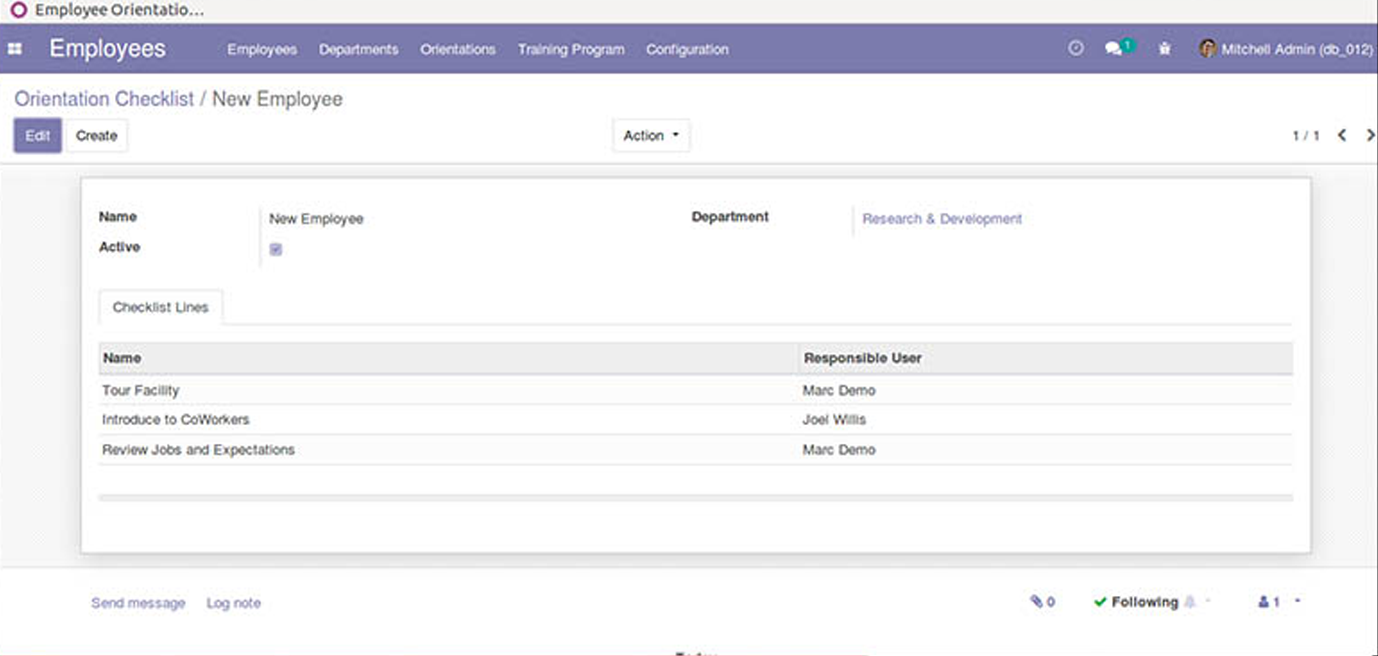Open the Training Program menu
Image resolution: width=1378 pixels, height=656 pixels.
570,49
